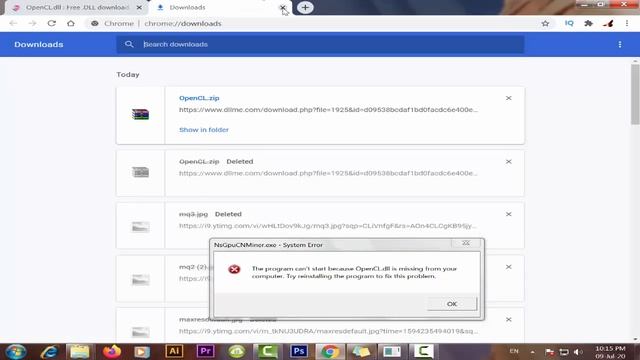Click the network tray icon
Image resolution: width=640 pixels, height=360 pixels.
click(x=564, y=351)
